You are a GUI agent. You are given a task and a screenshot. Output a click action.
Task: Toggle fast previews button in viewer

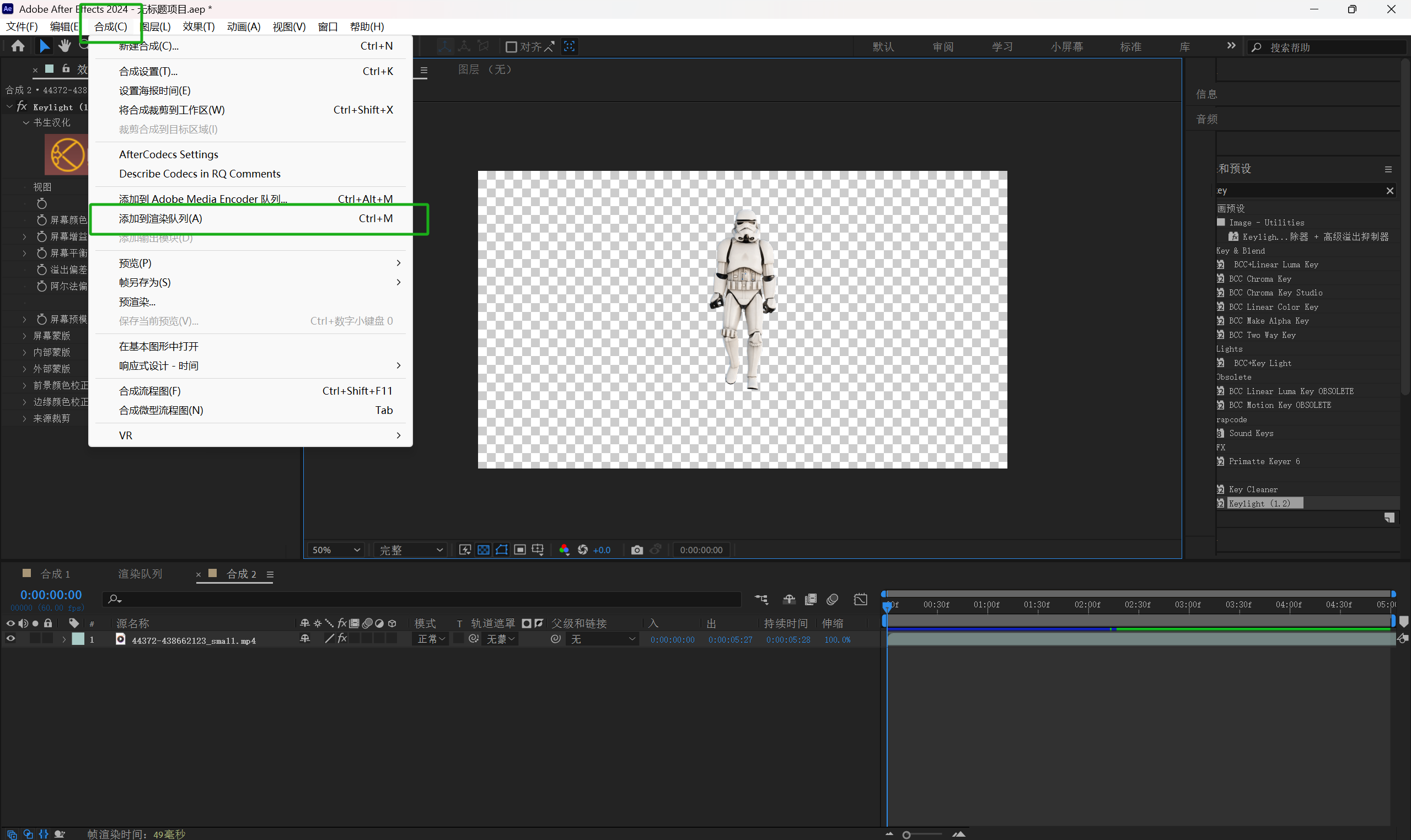(465, 550)
